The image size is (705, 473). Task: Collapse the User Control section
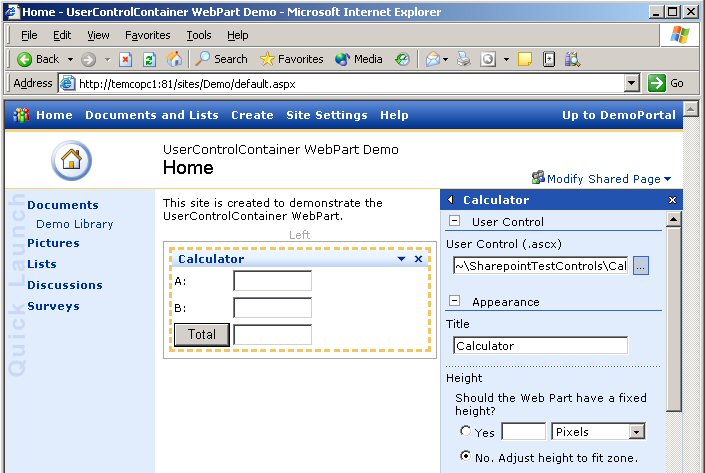455,221
